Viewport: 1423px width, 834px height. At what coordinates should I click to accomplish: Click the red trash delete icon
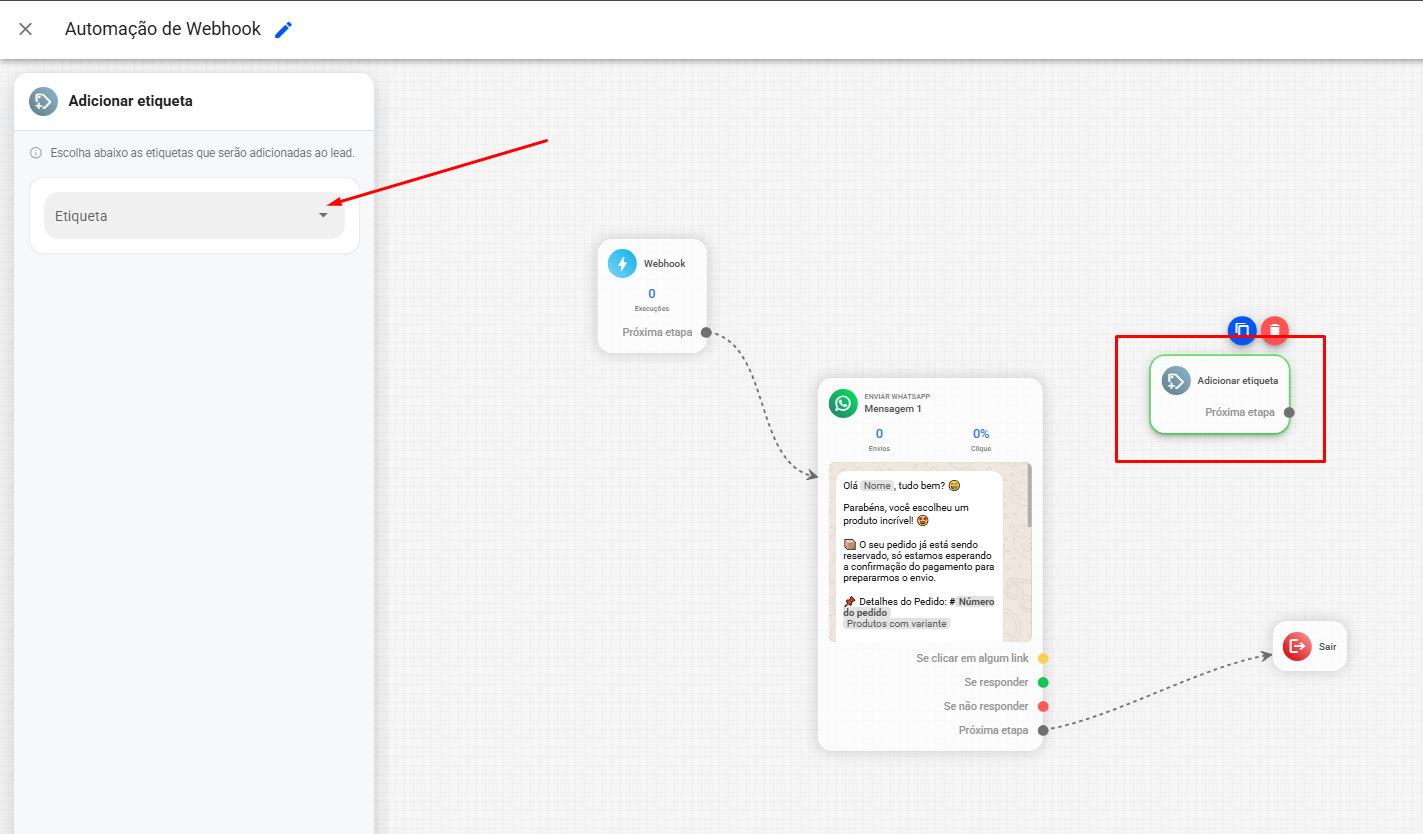point(1275,330)
